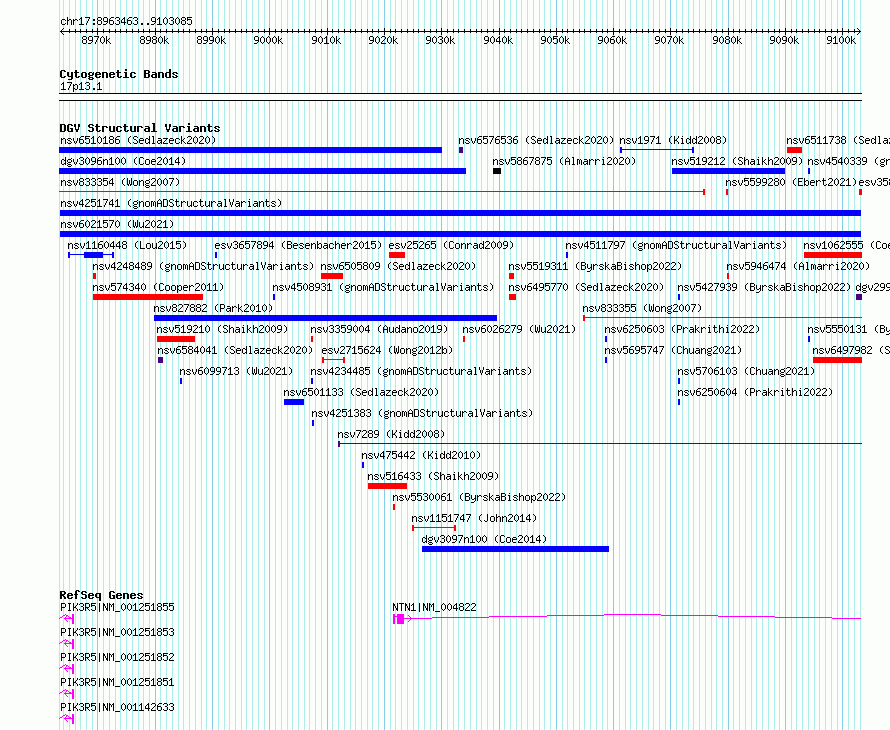The width and height of the screenshot is (890, 730).
Task: Click nsv5706103 (Chuang2021) label
Action: tap(746, 371)
